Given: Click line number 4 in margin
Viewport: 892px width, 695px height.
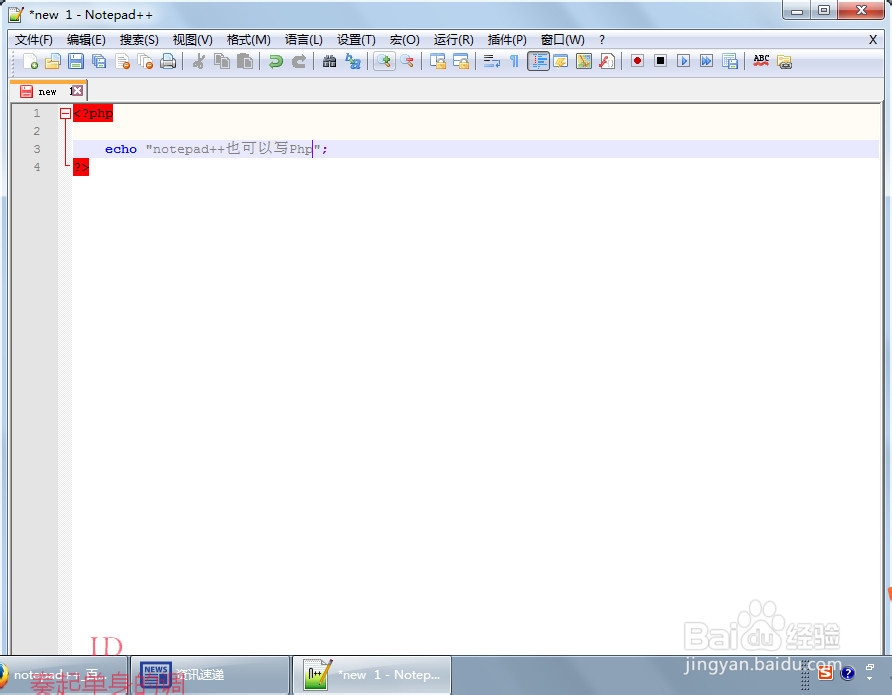Looking at the screenshot, I should [x=36, y=167].
